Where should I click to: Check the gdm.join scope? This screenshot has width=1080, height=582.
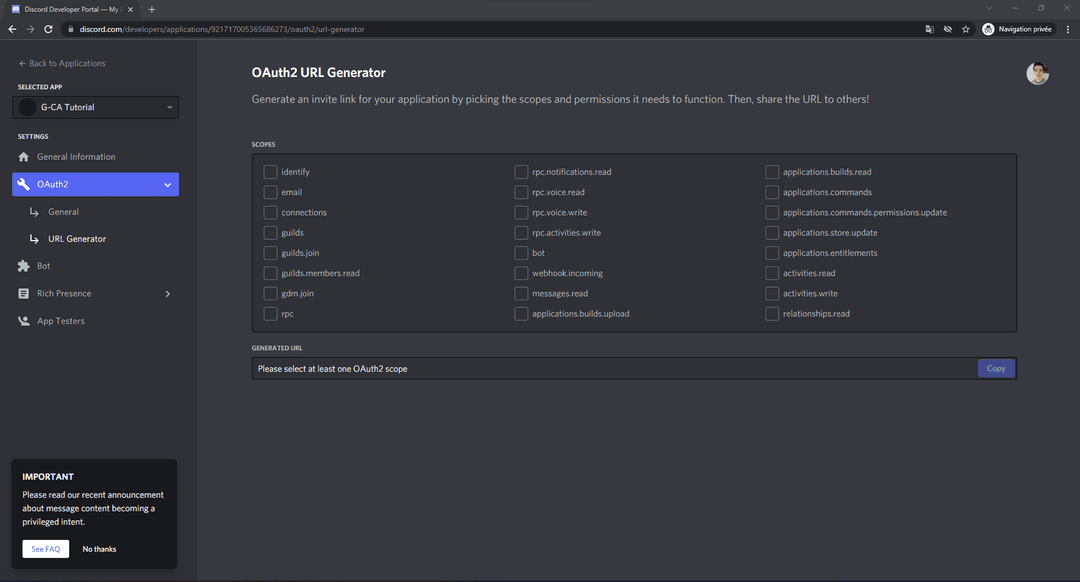270,293
